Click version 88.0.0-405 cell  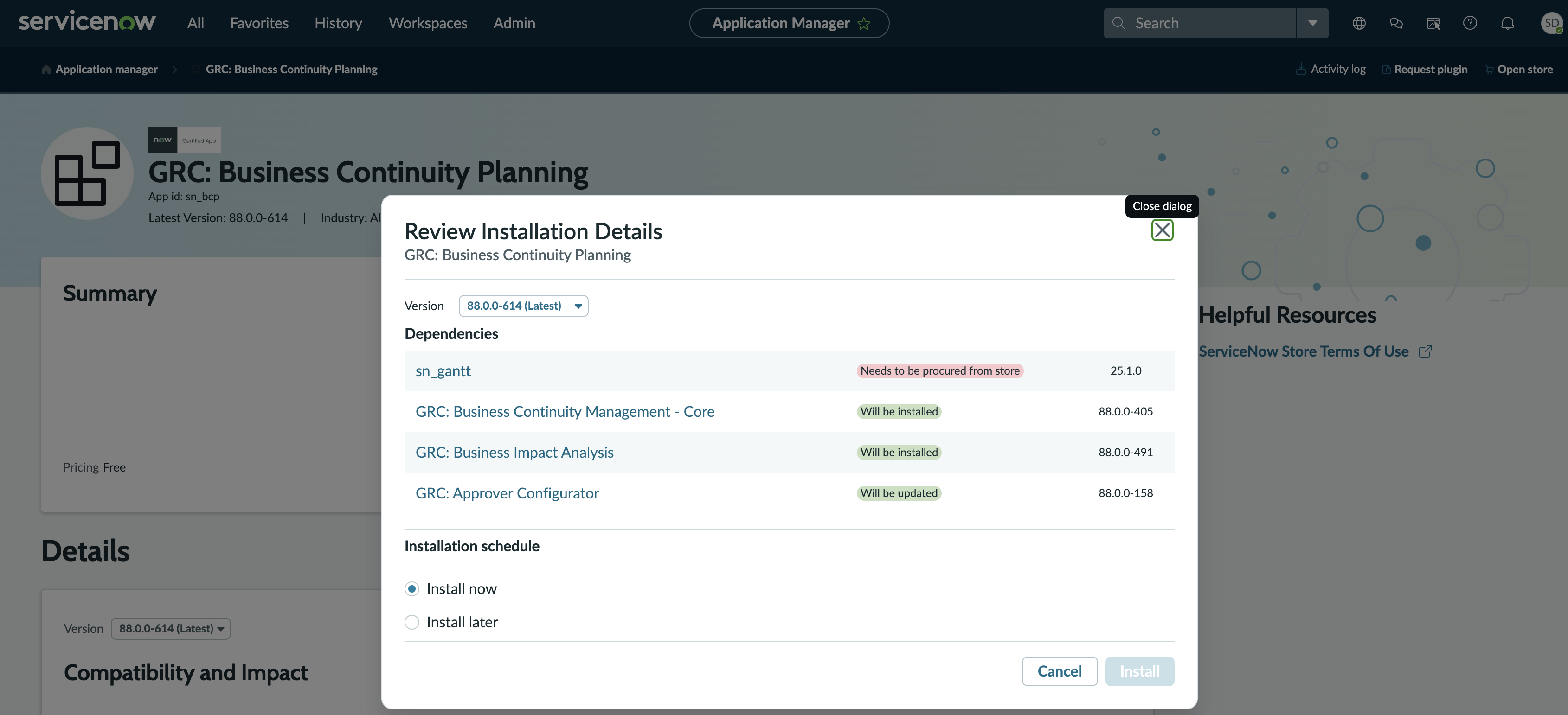click(x=1125, y=411)
